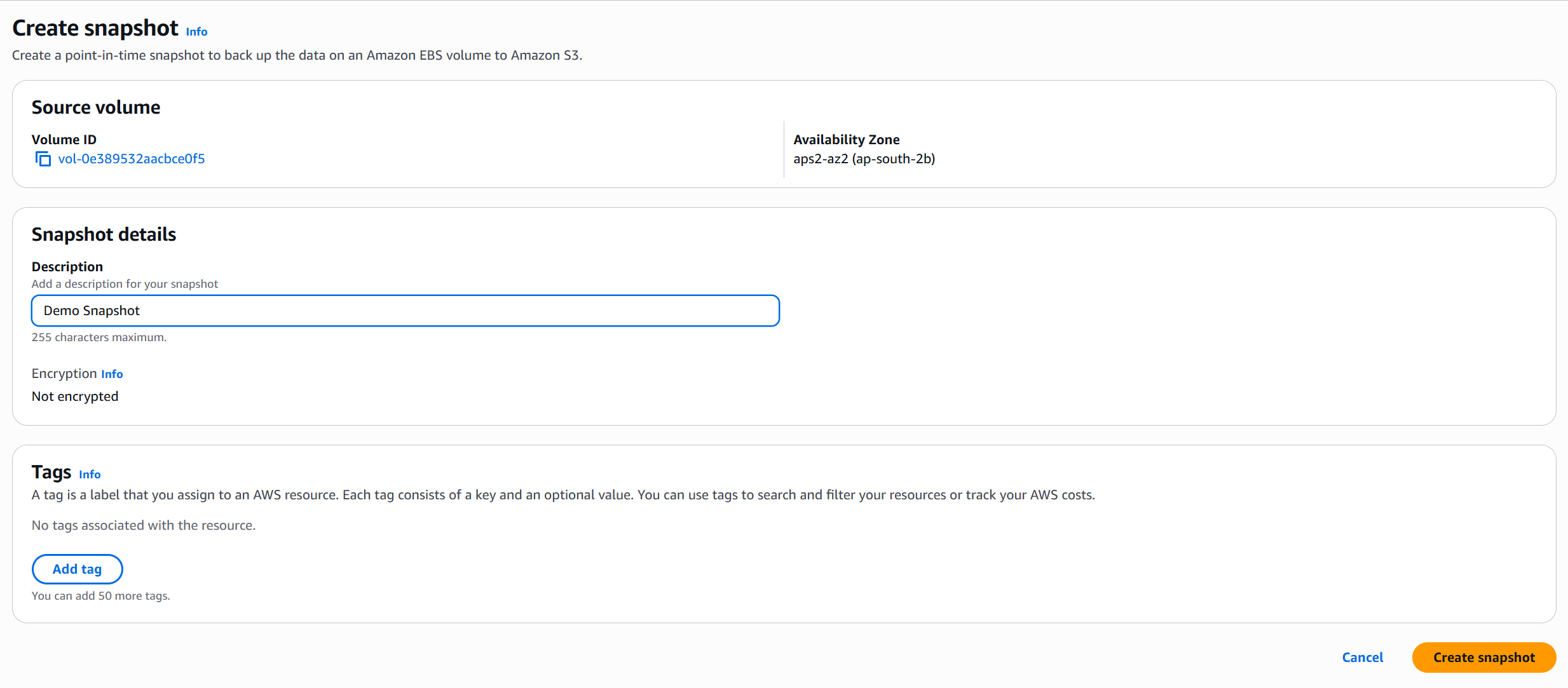Click the Tags section heading
Screen dimensions: 1568x688
pos(51,473)
